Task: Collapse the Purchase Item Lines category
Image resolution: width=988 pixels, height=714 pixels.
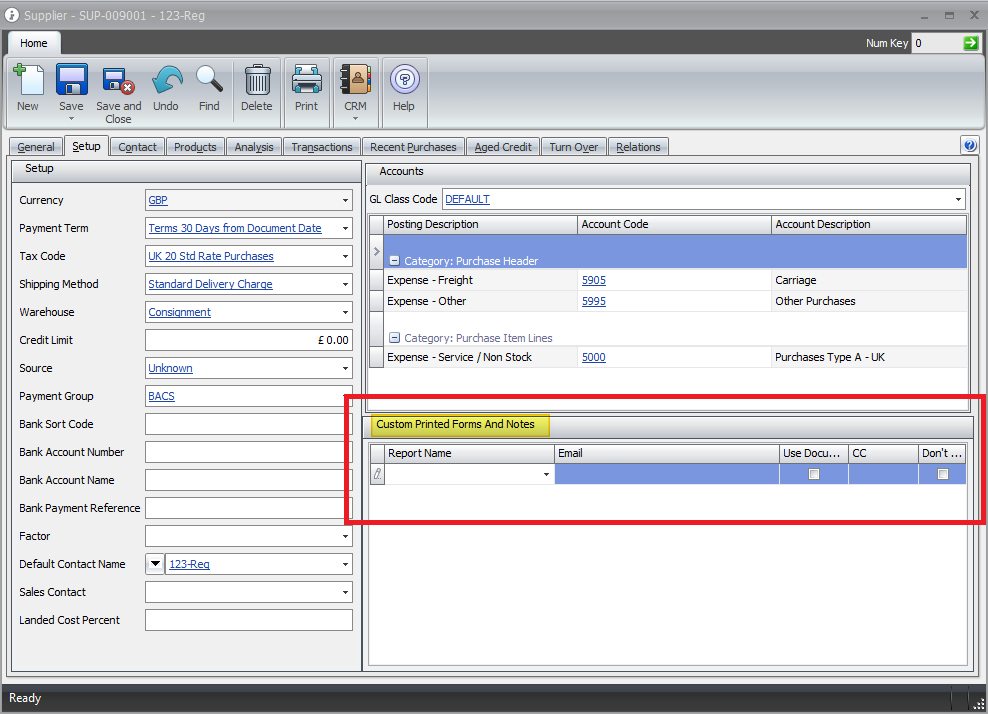Action: (395, 338)
